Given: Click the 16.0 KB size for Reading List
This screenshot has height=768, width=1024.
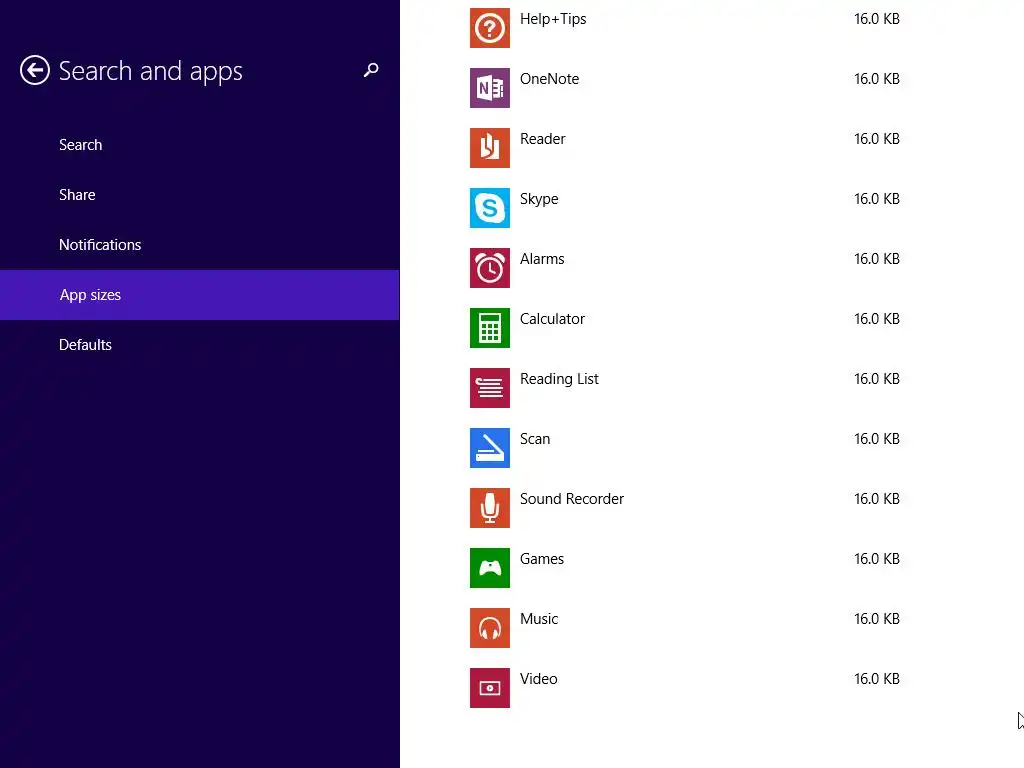Looking at the screenshot, I should (x=877, y=379).
